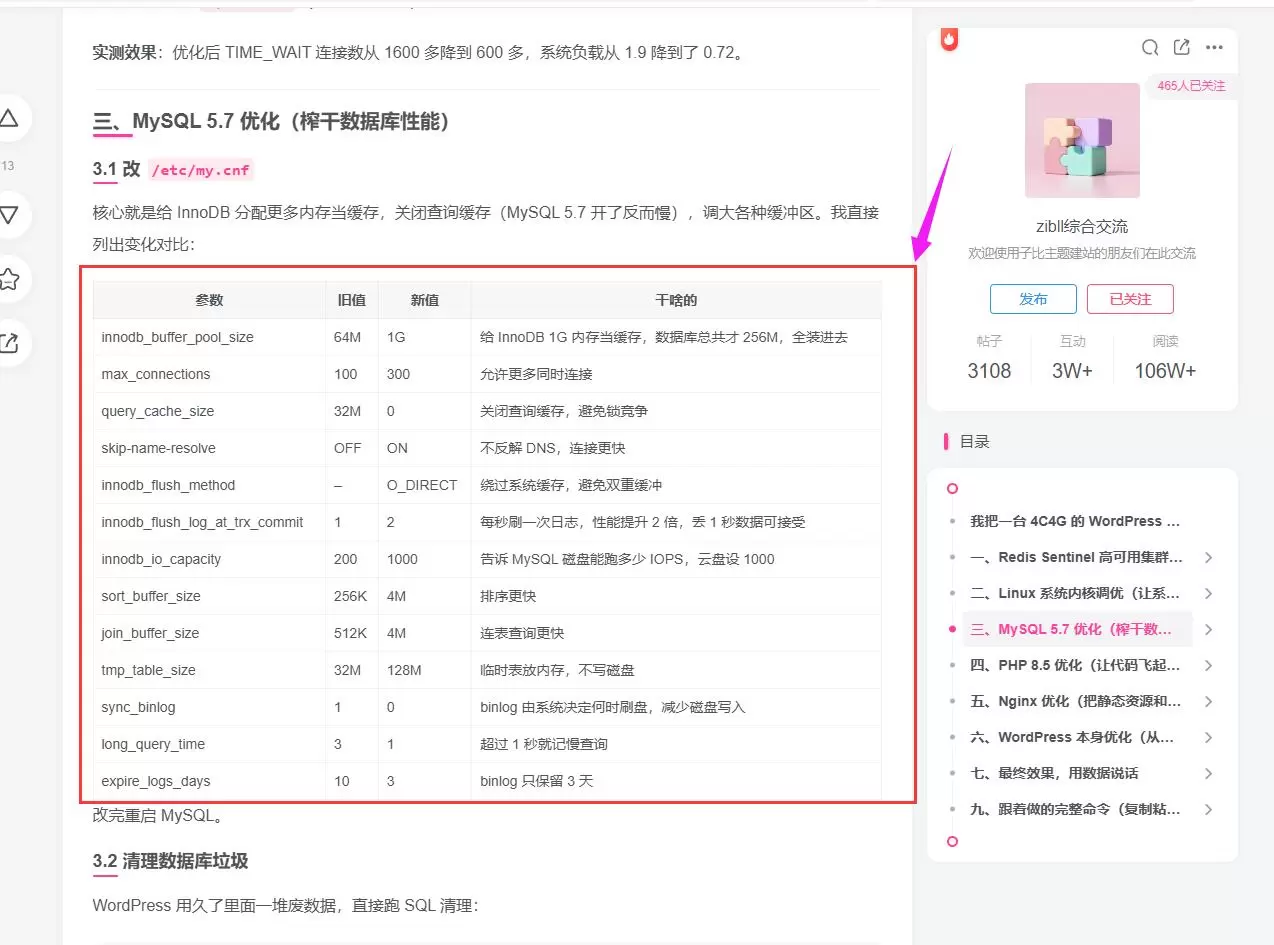Click the 旧值 table column header

coord(352,300)
